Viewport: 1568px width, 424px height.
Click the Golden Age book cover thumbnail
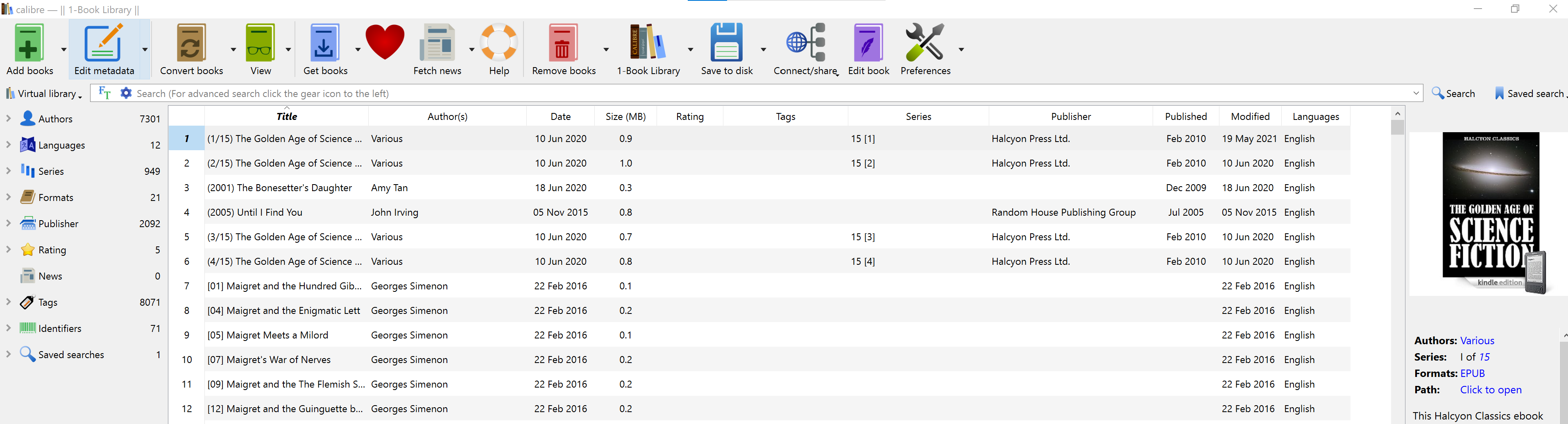pos(1491,213)
